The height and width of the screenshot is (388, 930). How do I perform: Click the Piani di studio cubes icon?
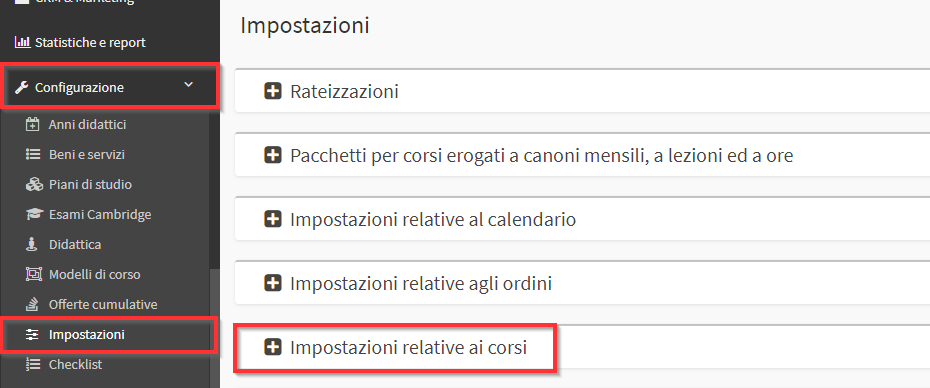pos(33,185)
